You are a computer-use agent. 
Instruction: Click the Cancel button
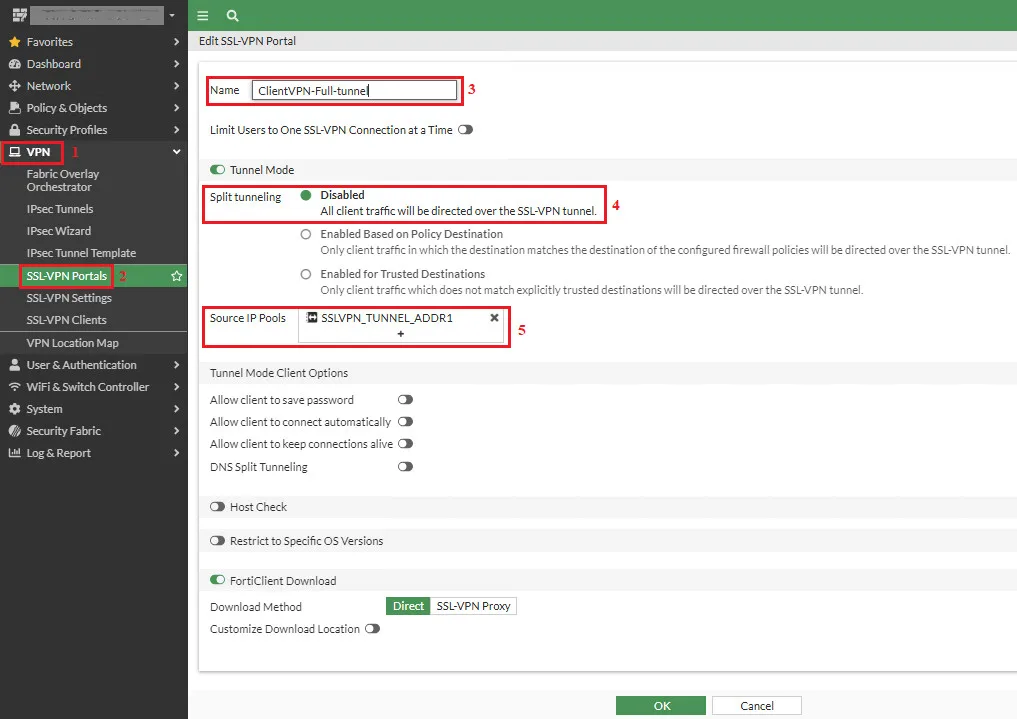click(756, 706)
